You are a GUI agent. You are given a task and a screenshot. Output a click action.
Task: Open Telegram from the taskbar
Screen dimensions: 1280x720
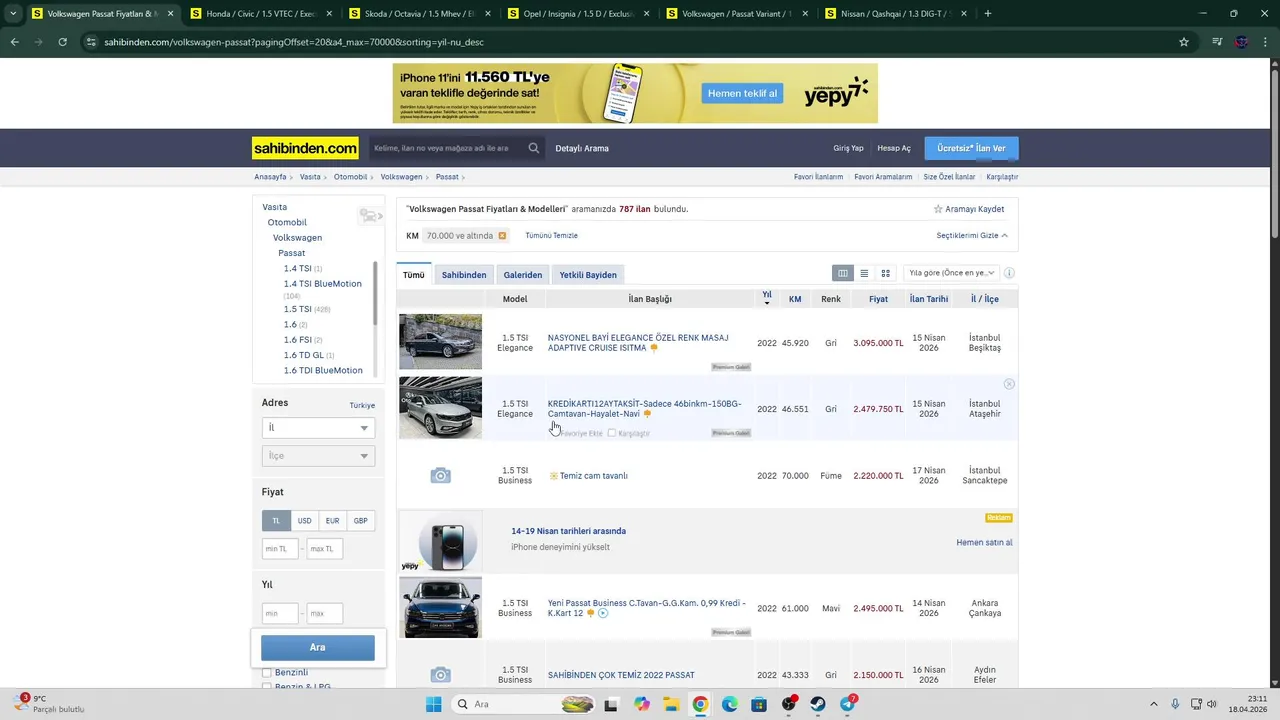click(x=848, y=704)
